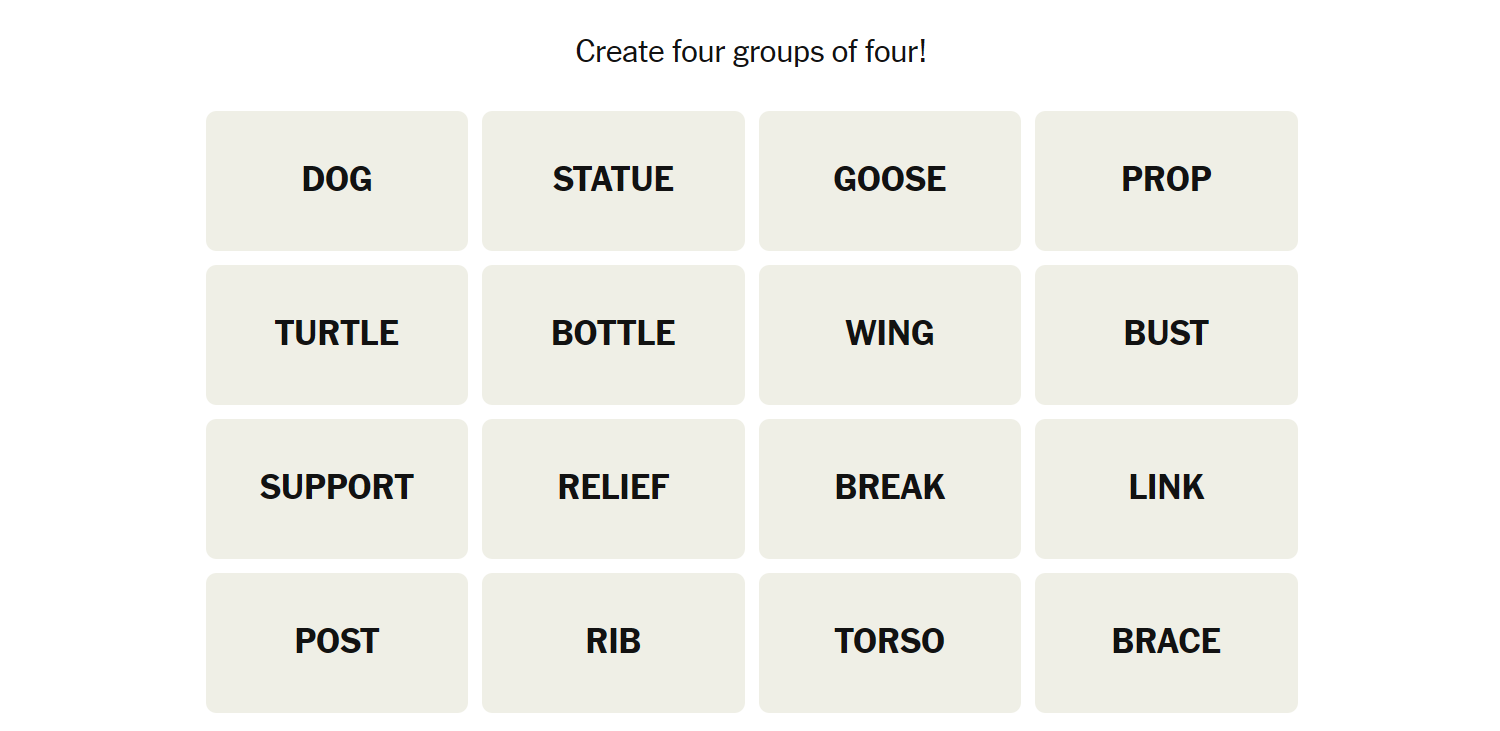Click the word 'four!' ending the instruction
This screenshot has width=1500, height=731.
pyautogui.click(x=896, y=52)
